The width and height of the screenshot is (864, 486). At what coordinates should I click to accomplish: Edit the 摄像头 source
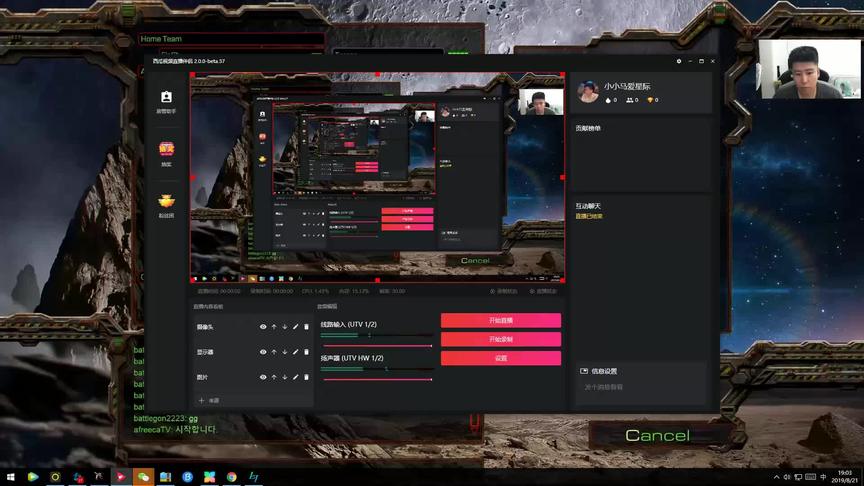pyautogui.click(x=296, y=327)
